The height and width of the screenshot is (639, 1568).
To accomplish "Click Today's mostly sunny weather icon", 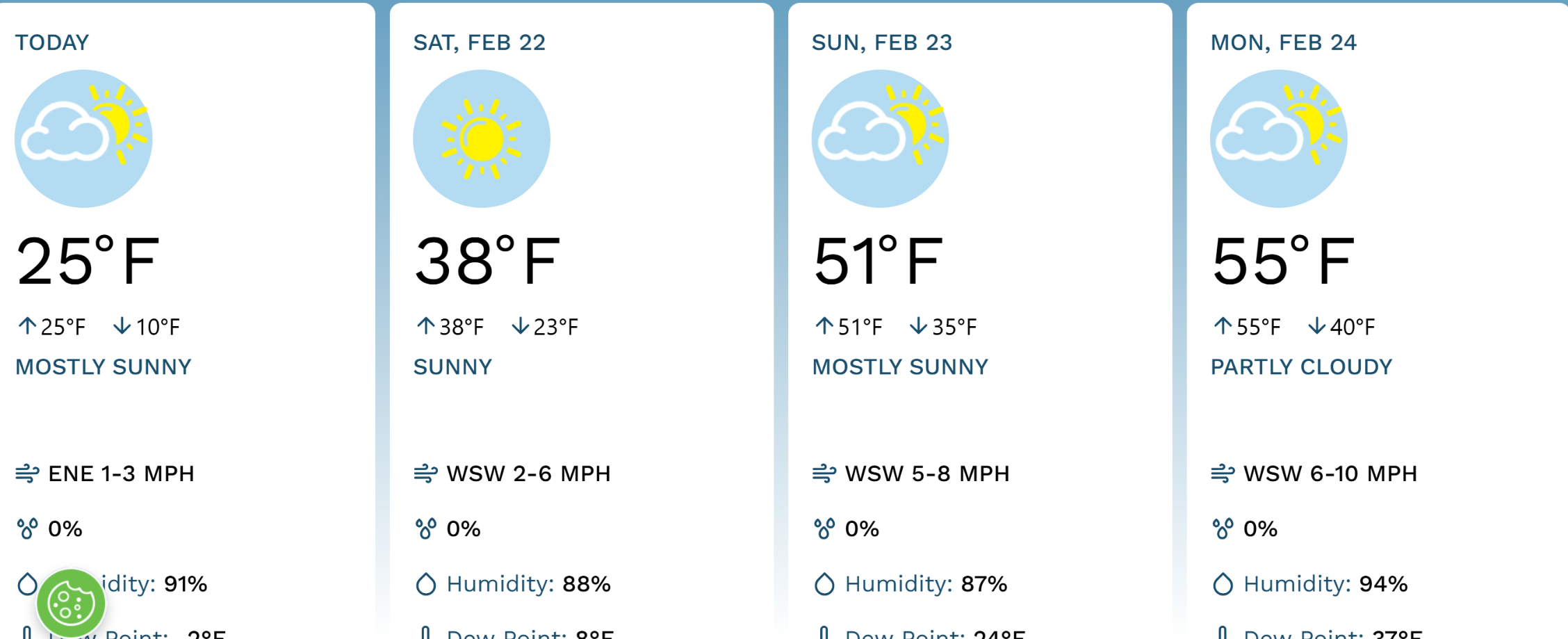I will click(83, 138).
